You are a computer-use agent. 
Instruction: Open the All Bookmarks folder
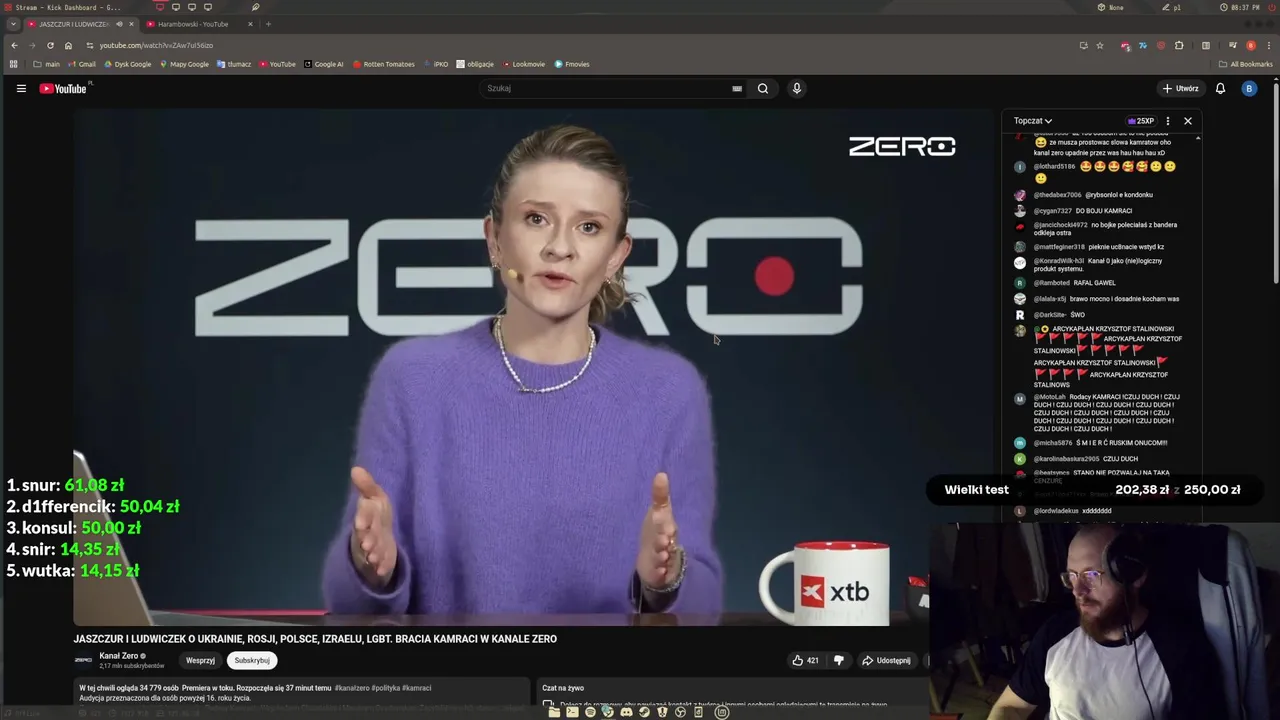[x=1245, y=64]
